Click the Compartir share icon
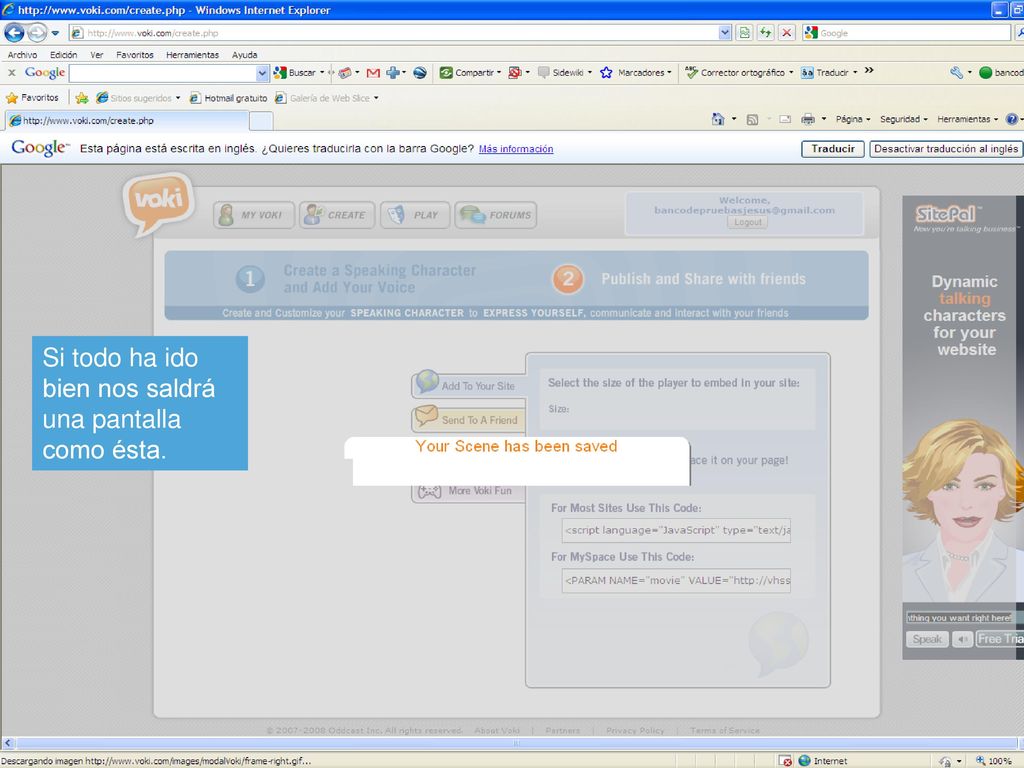The height and width of the screenshot is (768, 1024). pyautogui.click(x=446, y=72)
